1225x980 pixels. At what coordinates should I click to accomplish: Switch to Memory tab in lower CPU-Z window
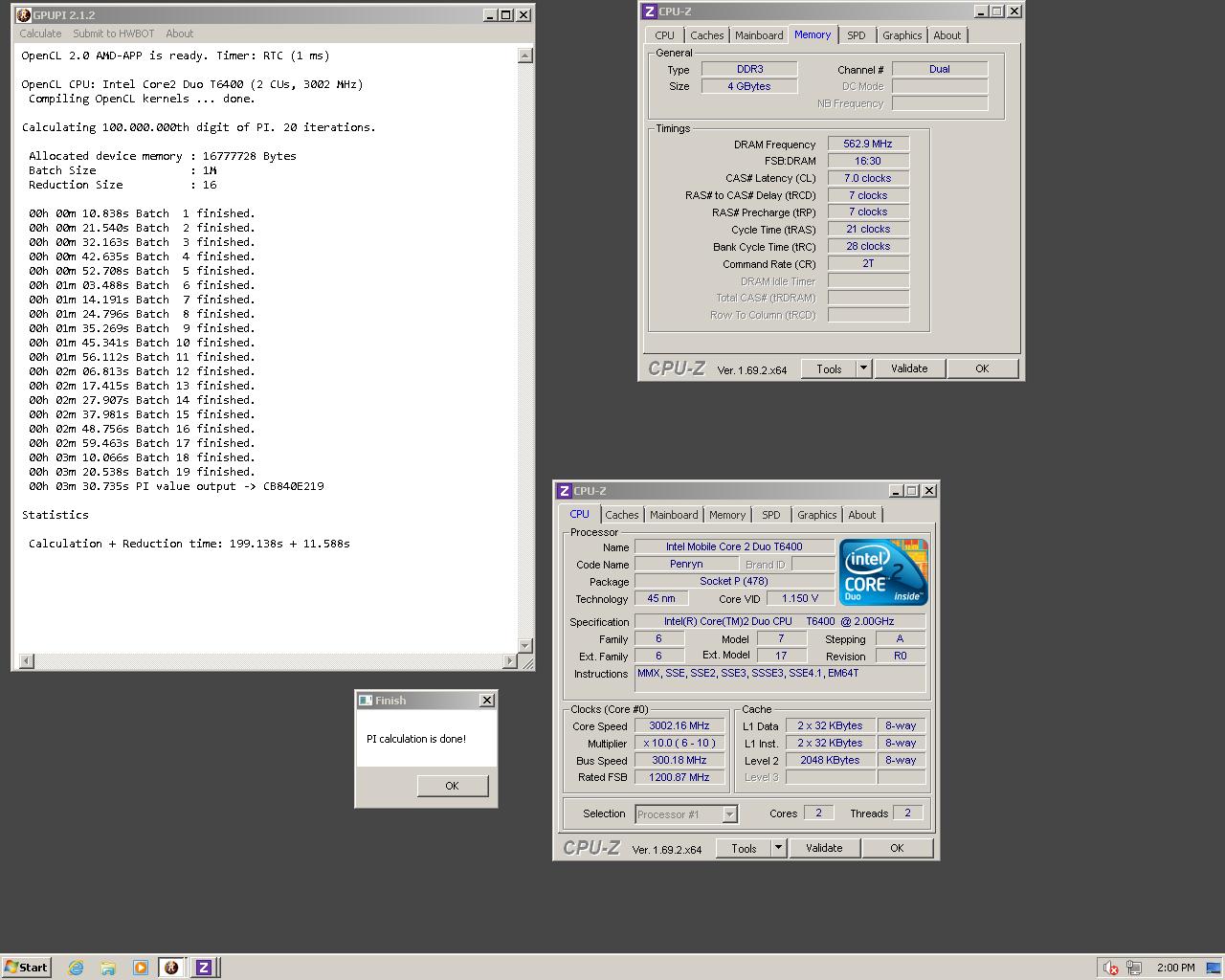[727, 515]
